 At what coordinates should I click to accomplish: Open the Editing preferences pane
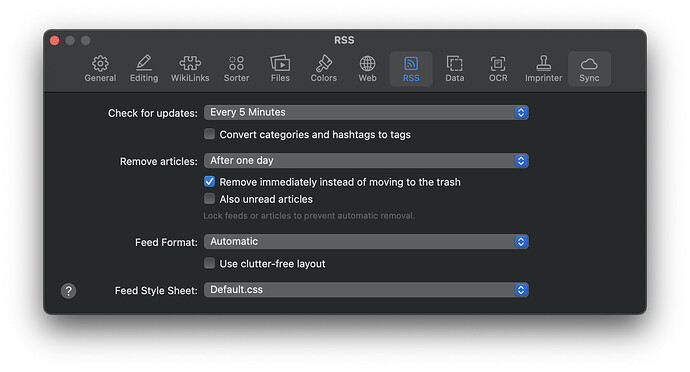pos(144,69)
